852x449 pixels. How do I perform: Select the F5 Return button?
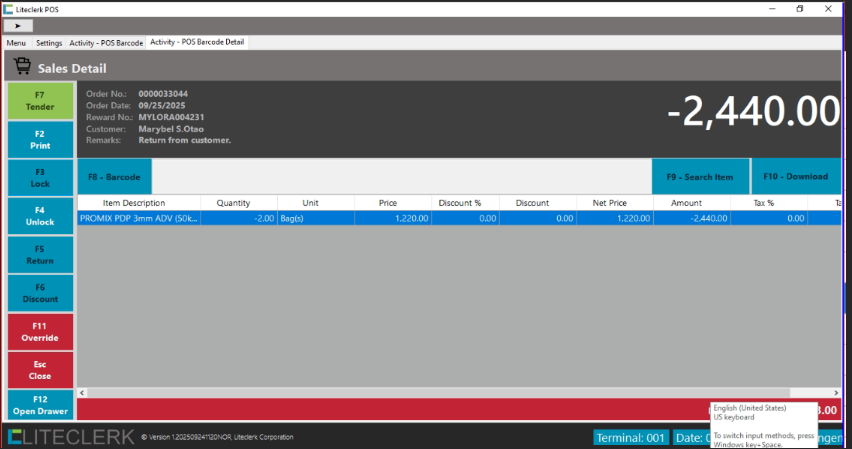[x=40, y=255]
